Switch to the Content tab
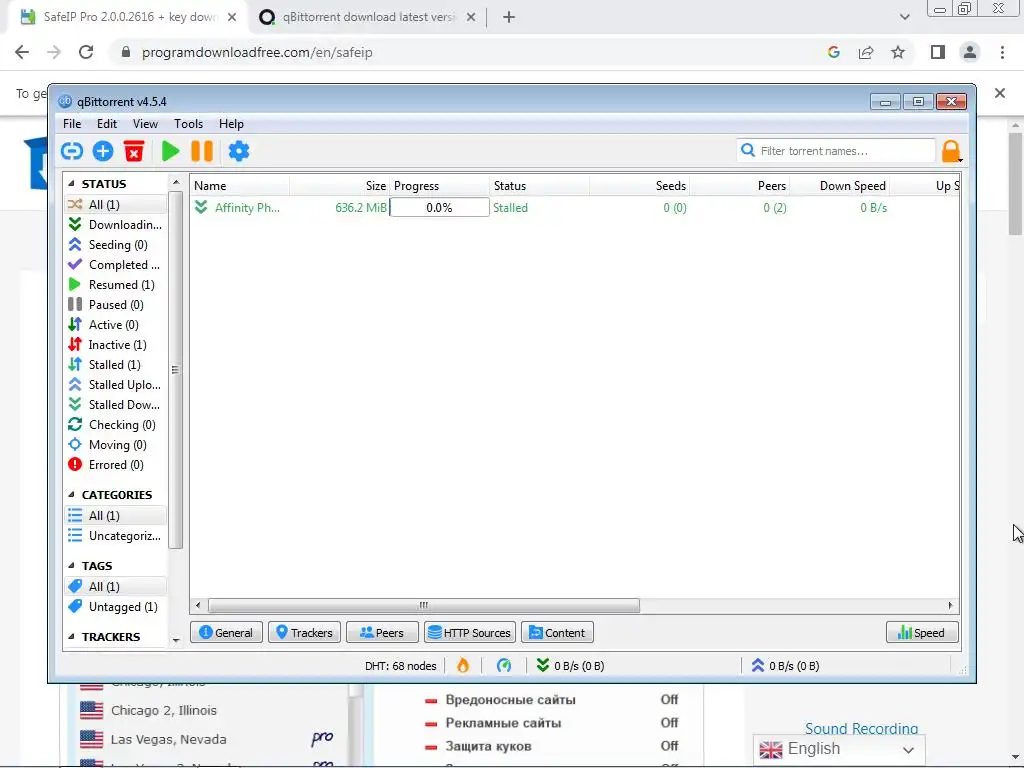The image size is (1024, 768). [x=557, y=632]
